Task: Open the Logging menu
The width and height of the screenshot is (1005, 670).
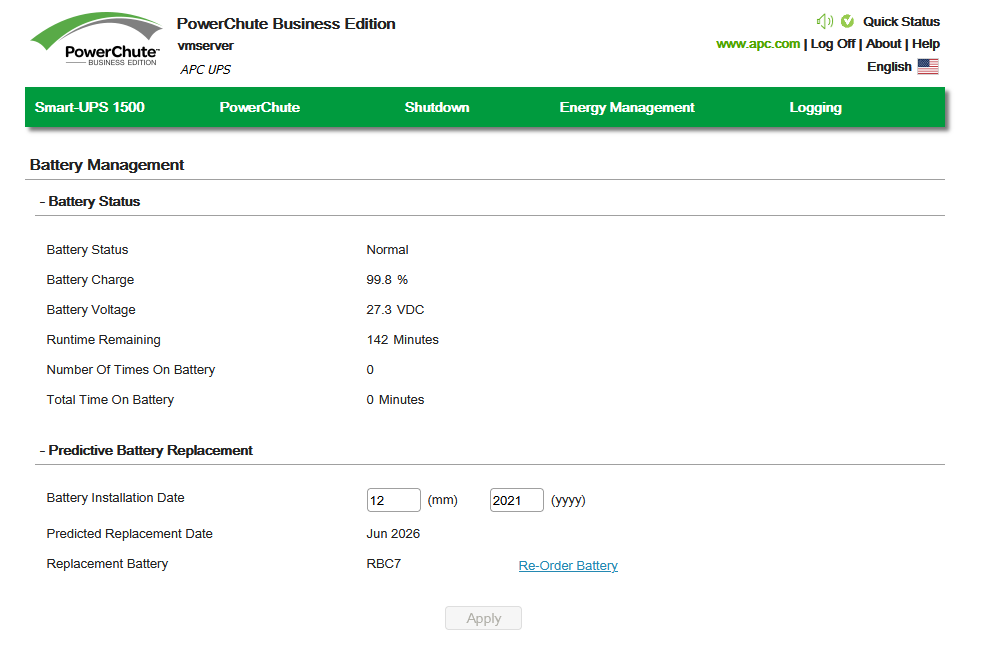Action: 815,108
